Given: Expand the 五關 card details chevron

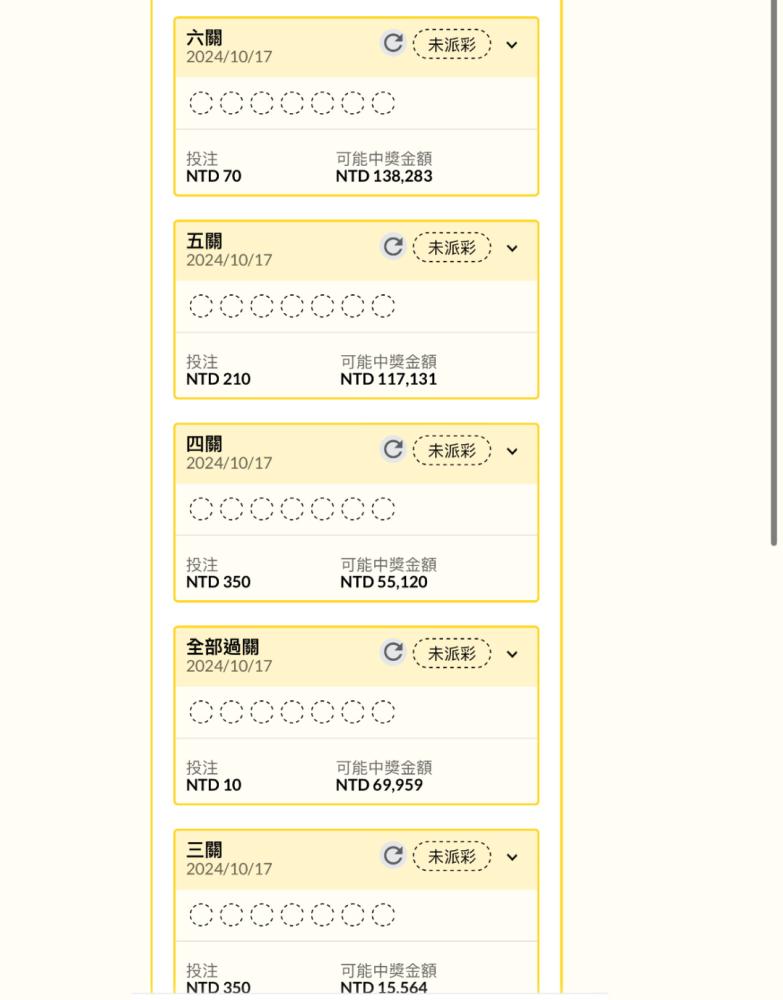Looking at the screenshot, I should click(511, 248).
